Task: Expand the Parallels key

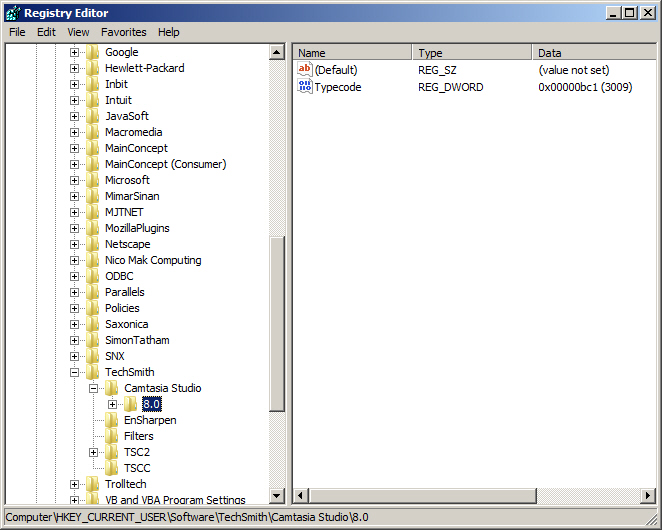Action: pyautogui.click(x=74, y=293)
